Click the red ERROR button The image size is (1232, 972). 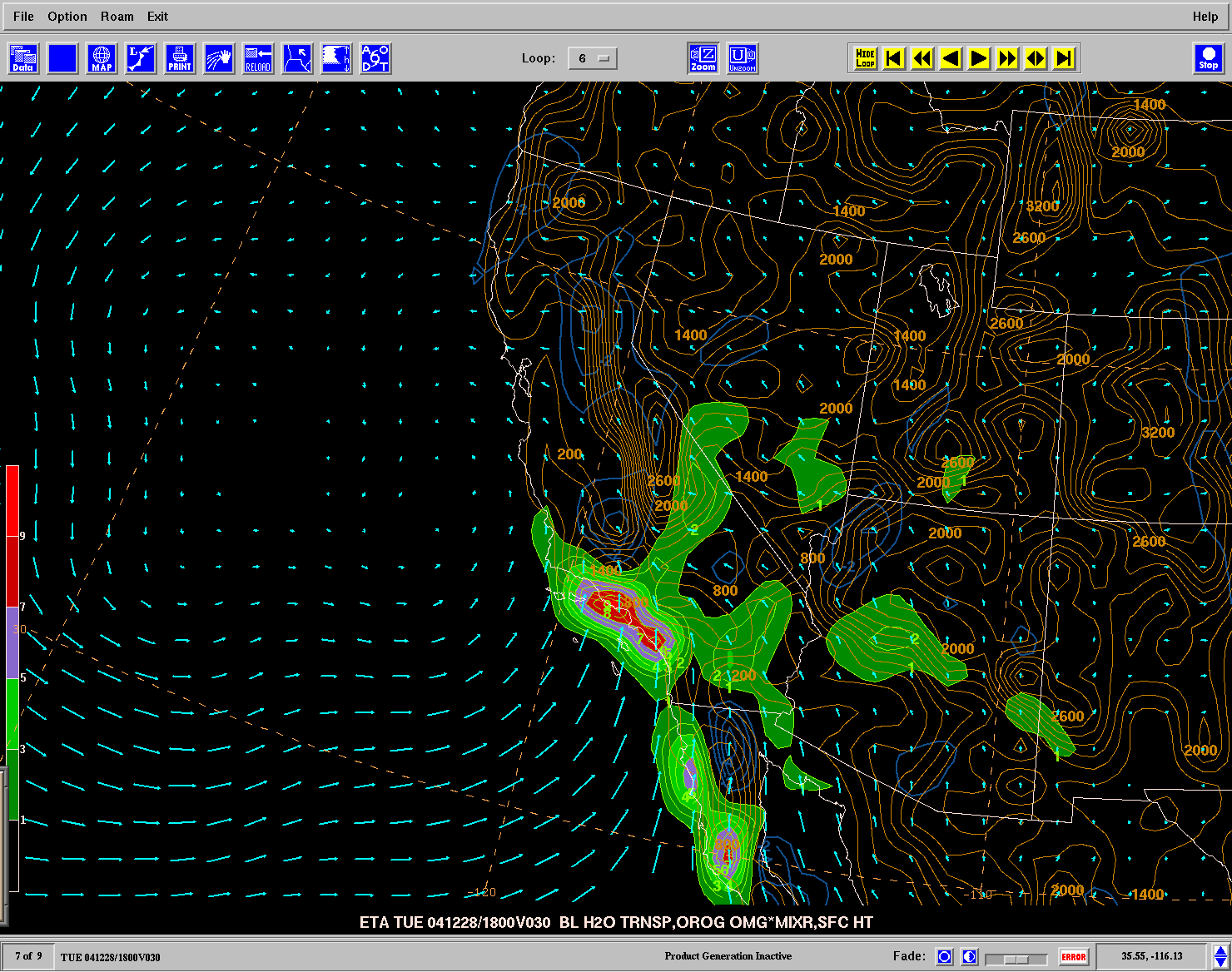[1073, 957]
